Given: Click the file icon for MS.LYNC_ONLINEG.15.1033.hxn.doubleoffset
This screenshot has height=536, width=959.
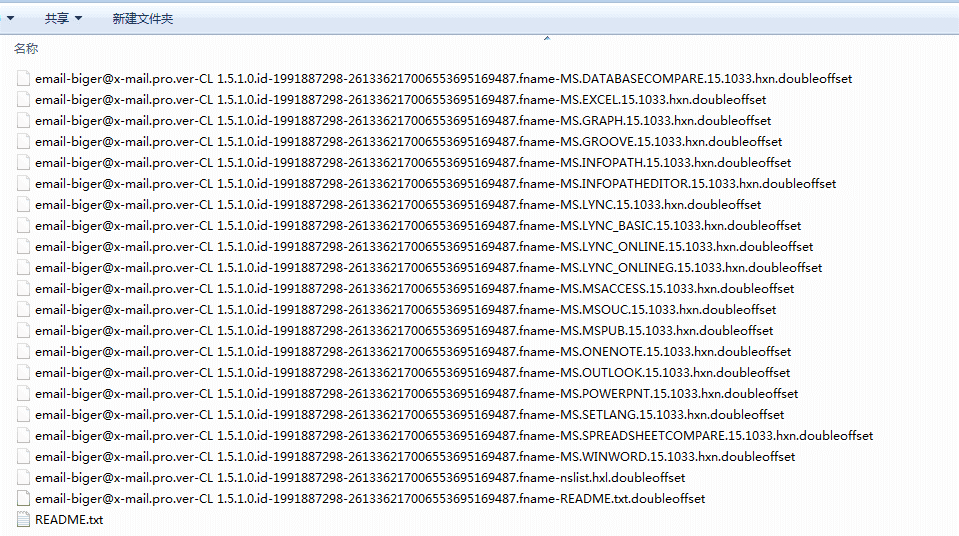Looking at the screenshot, I should (23, 267).
